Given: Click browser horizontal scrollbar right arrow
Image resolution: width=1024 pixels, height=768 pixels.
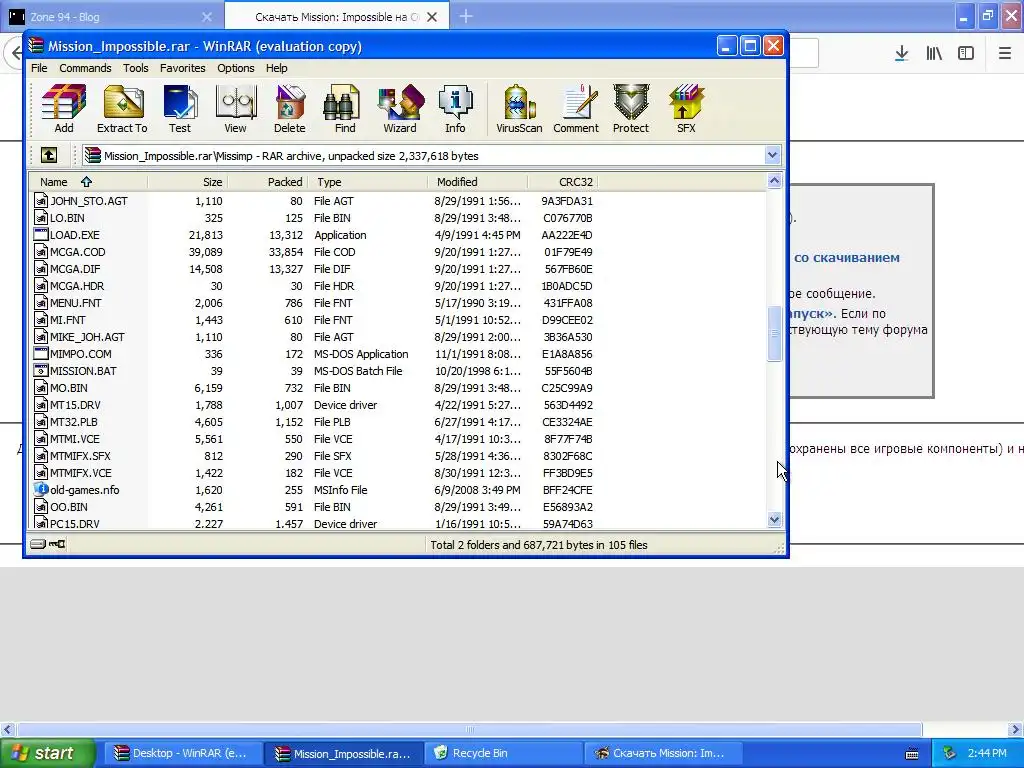Looking at the screenshot, I should pos(1016,729).
